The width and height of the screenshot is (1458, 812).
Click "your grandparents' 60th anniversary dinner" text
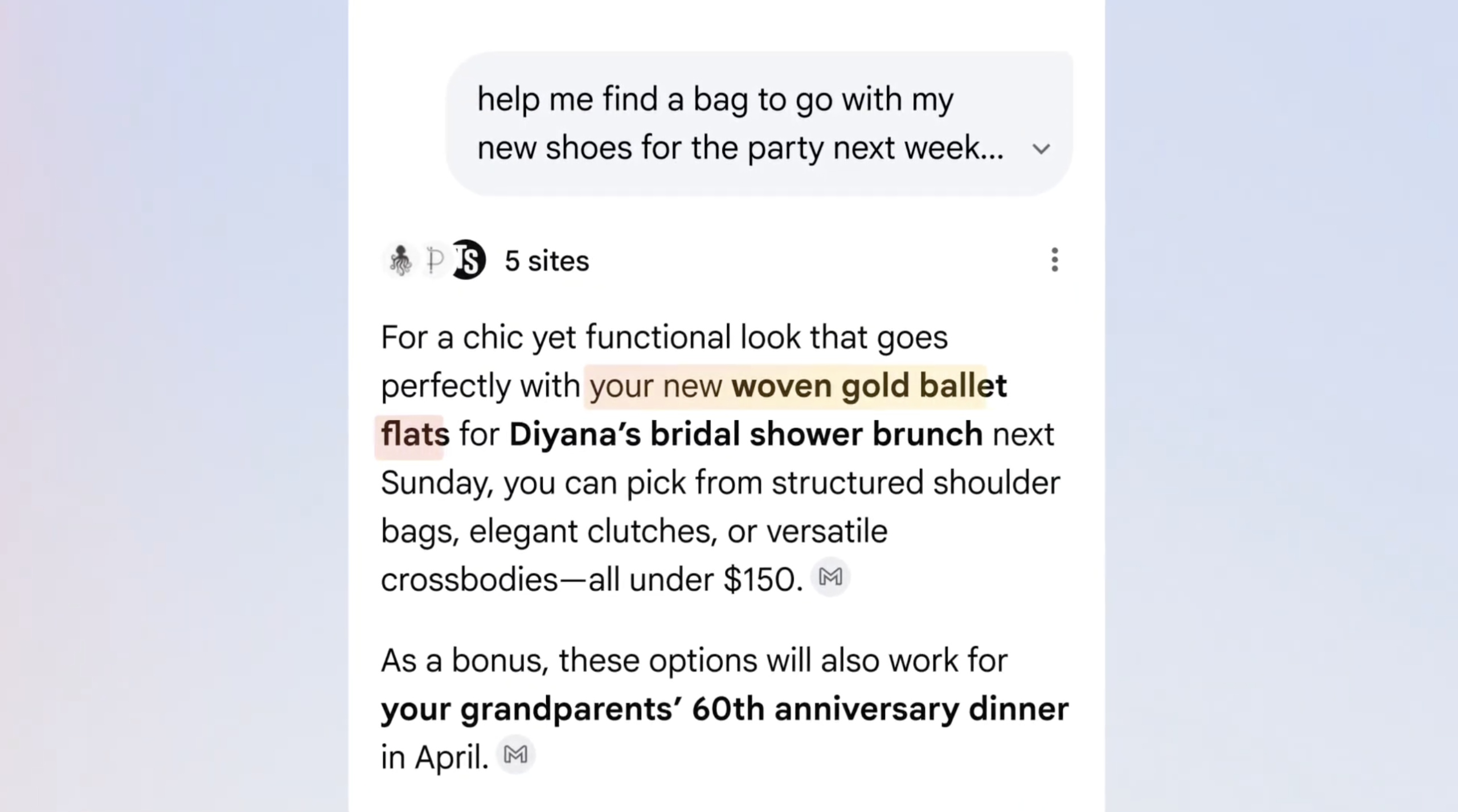pyautogui.click(x=723, y=708)
